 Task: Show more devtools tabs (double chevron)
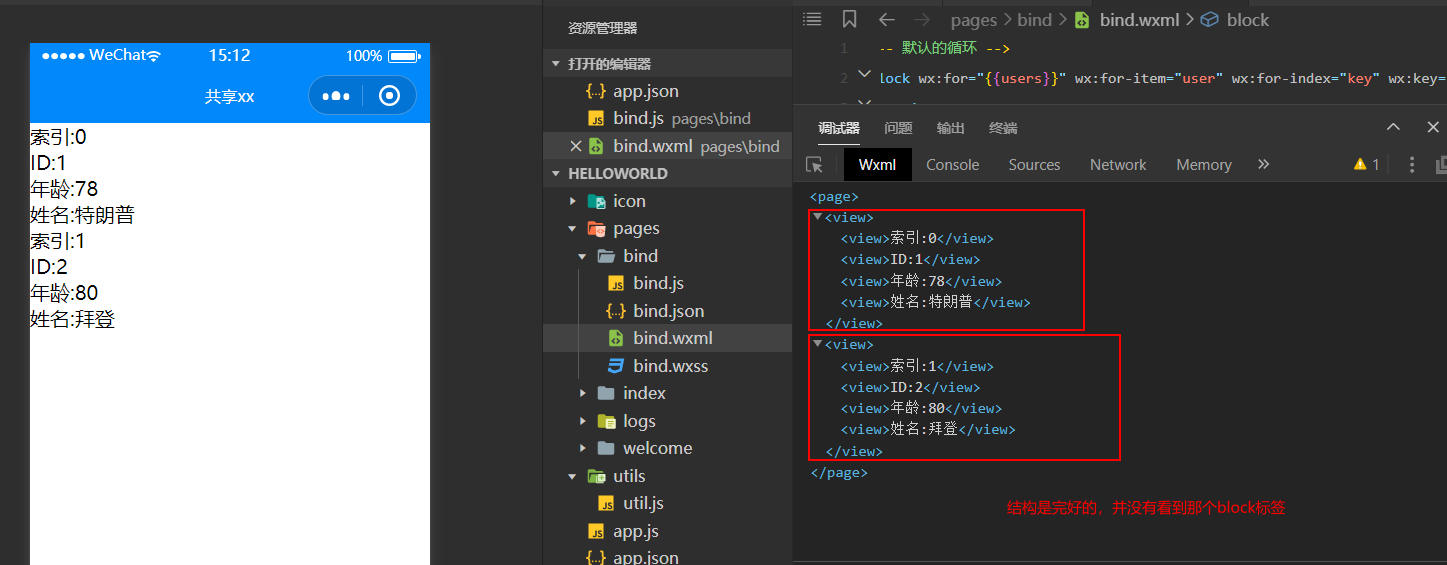click(1263, 164)
